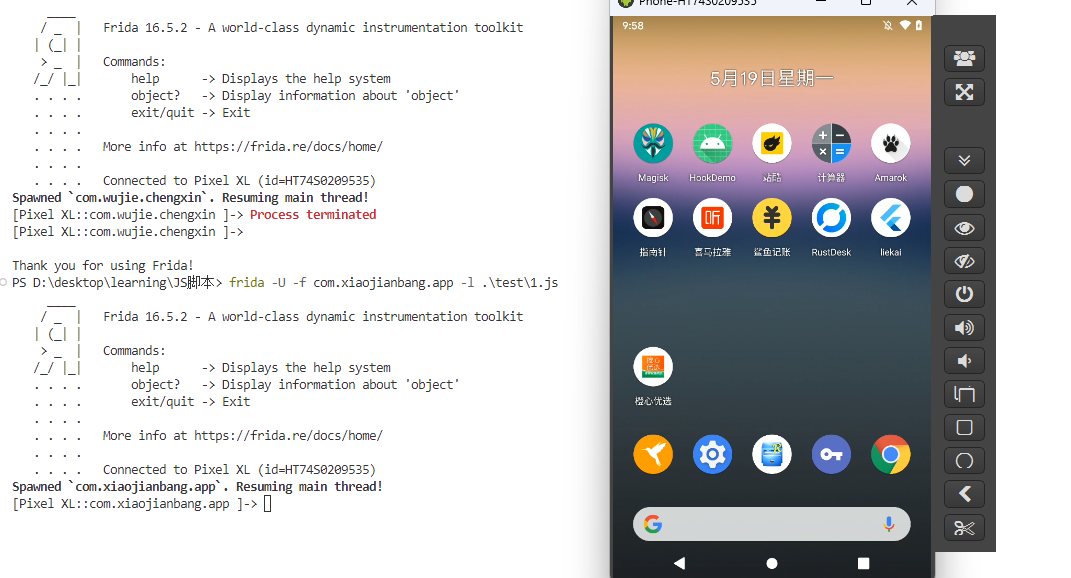Tap the Android home circle button
The width and height of the screenshot is (1071, 578).
[x=771, y=563]
